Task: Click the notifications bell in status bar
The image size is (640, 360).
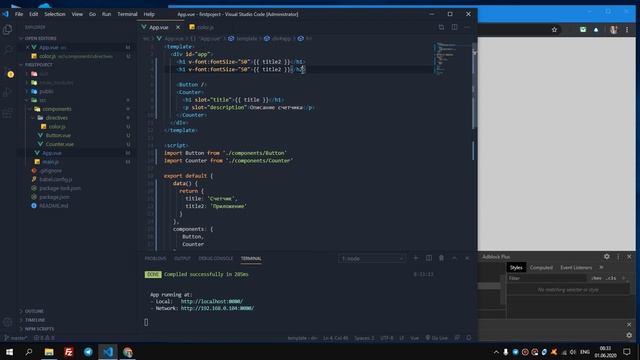Action: [x=469, y=338]
